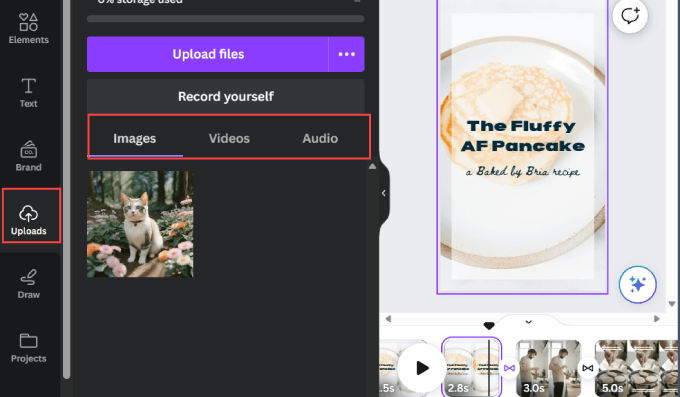Viewport: 680px width, 397px height.
Task: Click the sidebar vertical scrollbar
Action: [66, 190]
